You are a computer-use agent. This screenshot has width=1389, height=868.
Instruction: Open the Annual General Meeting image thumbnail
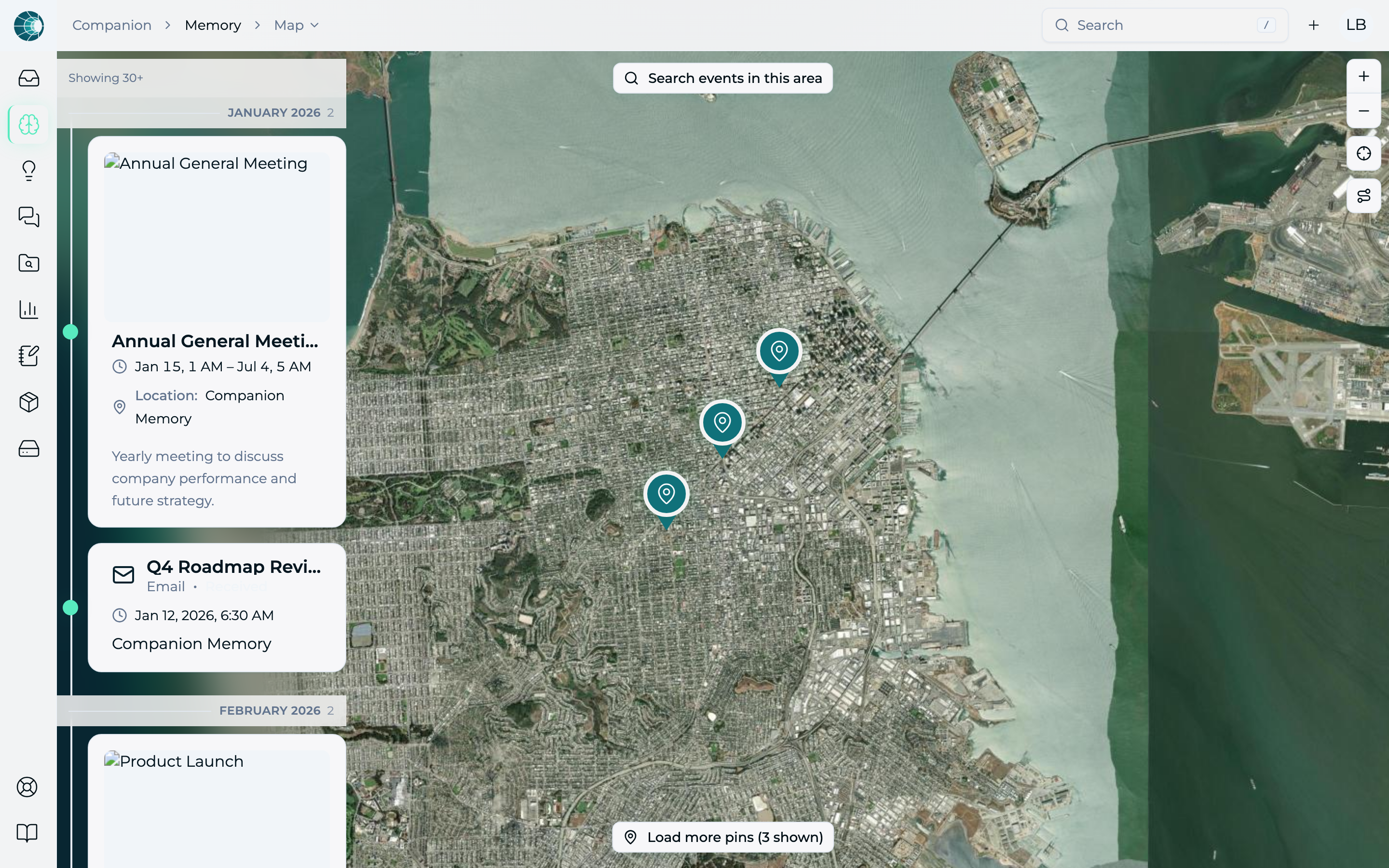point(217,237)
